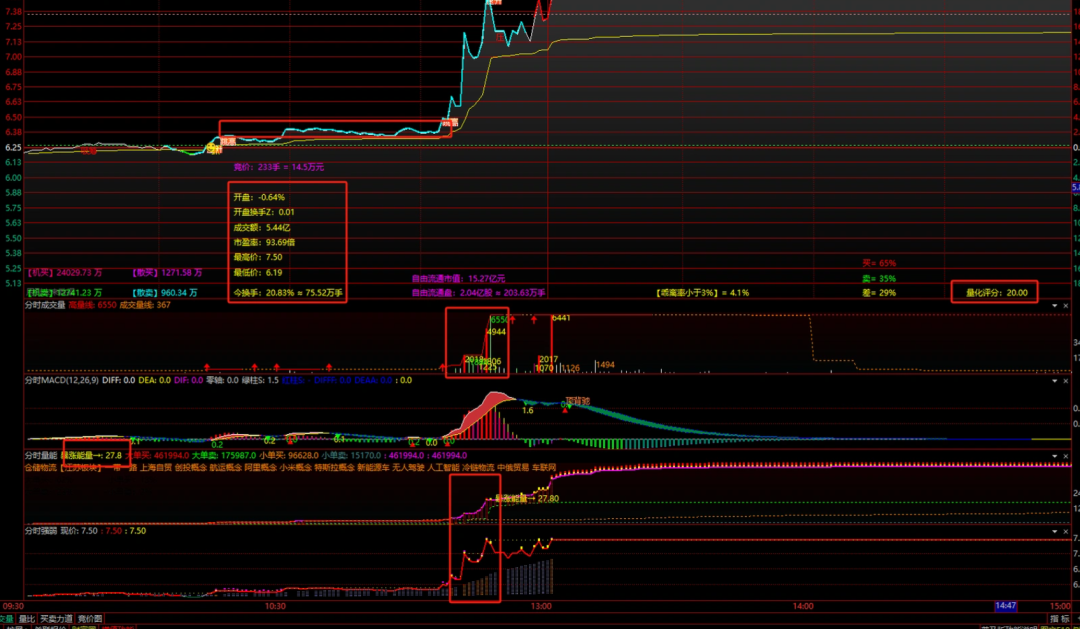Click the 15:00 label on time axis
This screenshot has height=629, width=1080.
[1061, 606]
